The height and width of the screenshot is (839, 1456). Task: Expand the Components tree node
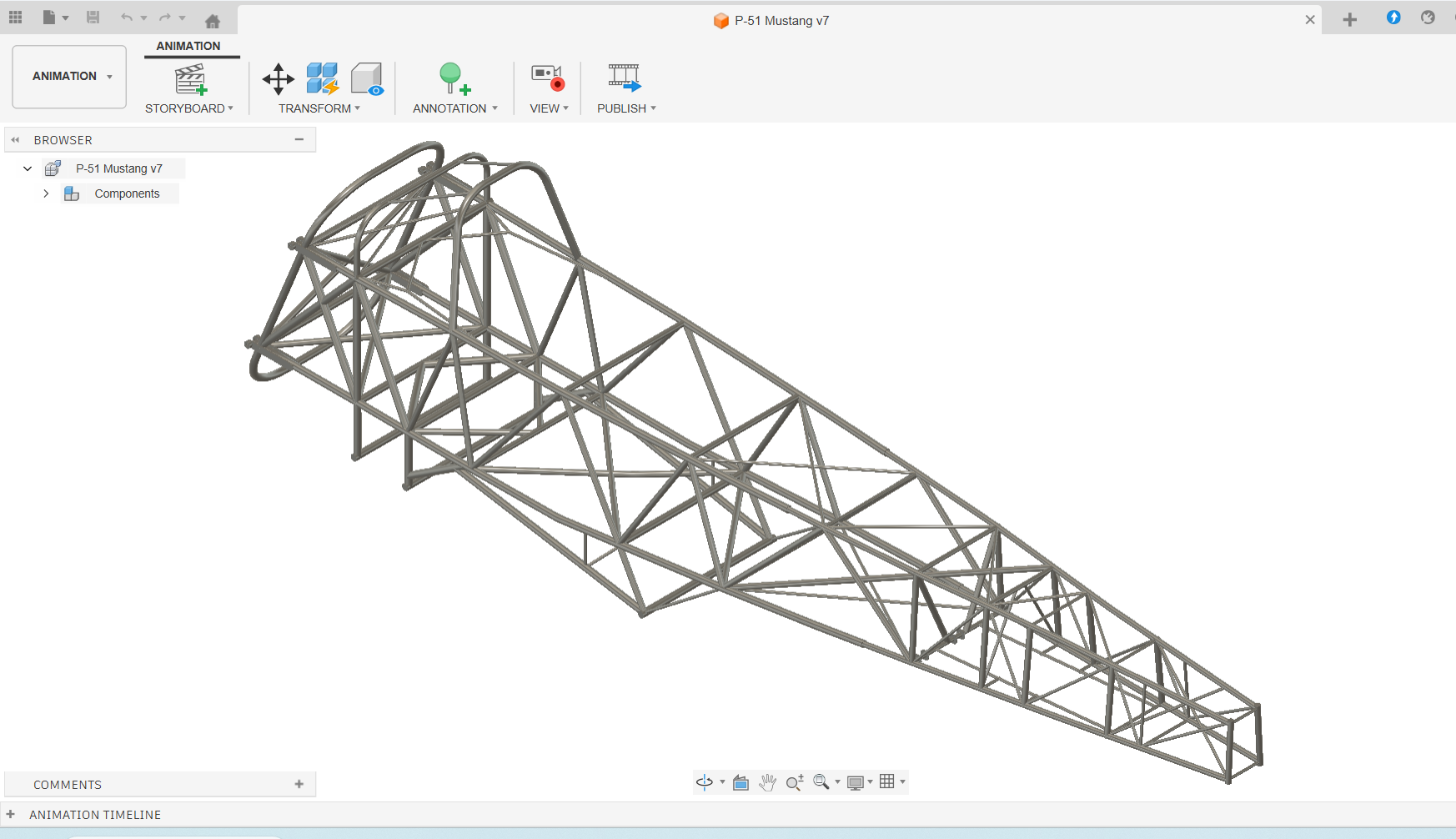[46, 193]
